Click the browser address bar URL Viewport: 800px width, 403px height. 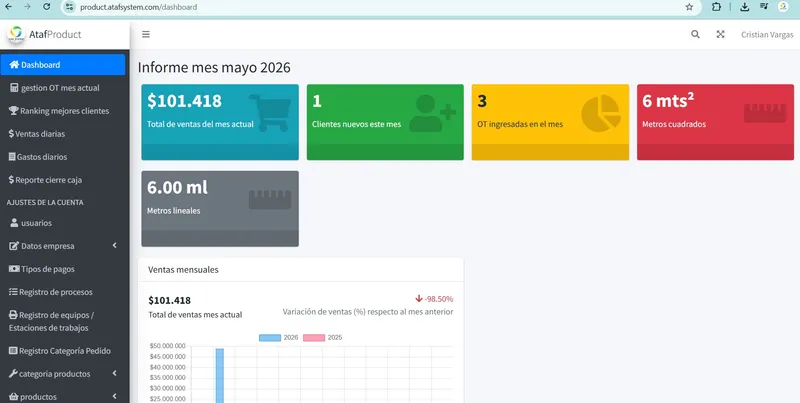point(138,7)
